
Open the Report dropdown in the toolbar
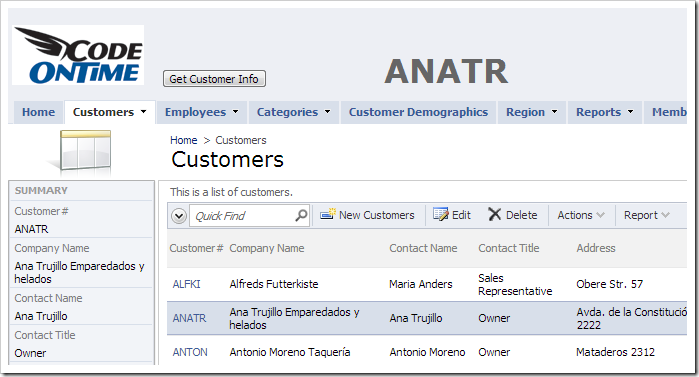coord(647,215)
